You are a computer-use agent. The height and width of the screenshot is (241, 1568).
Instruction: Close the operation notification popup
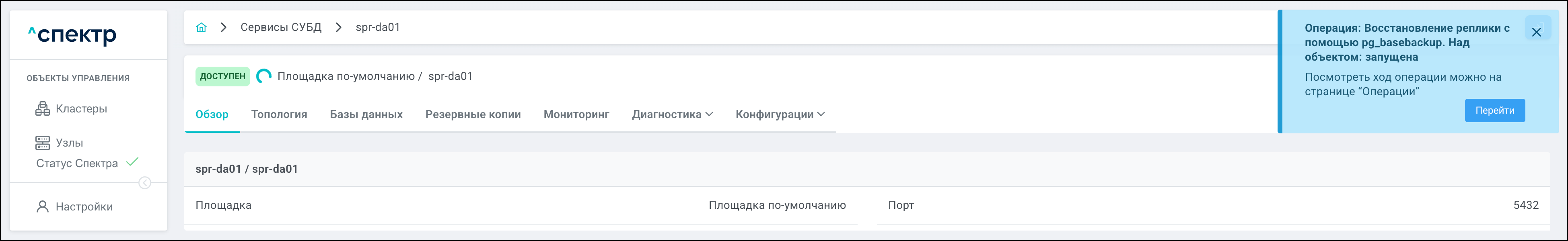1536,32
